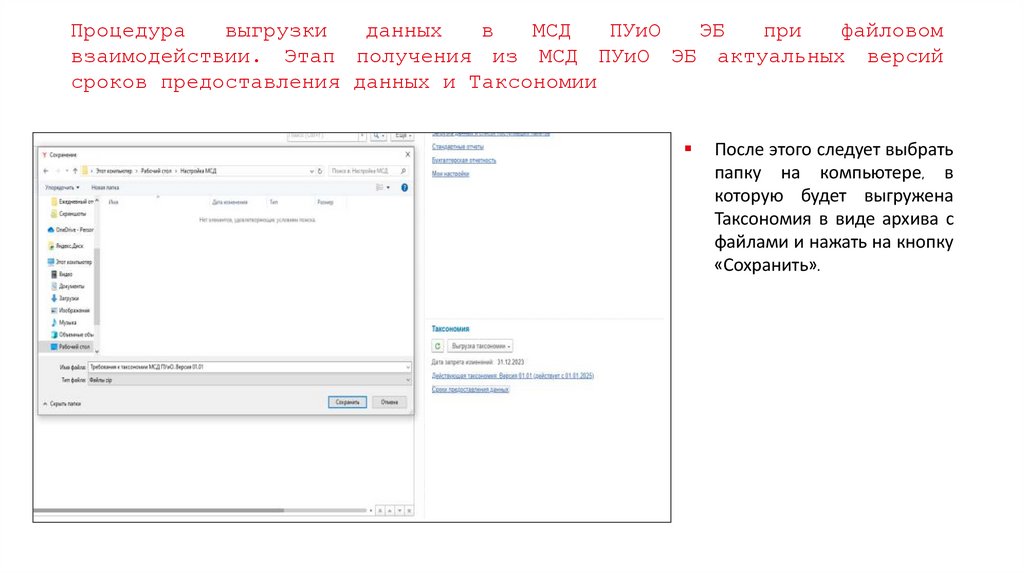
Task: Select Яндекс.Диск in navigation pane
Action: 66,246
